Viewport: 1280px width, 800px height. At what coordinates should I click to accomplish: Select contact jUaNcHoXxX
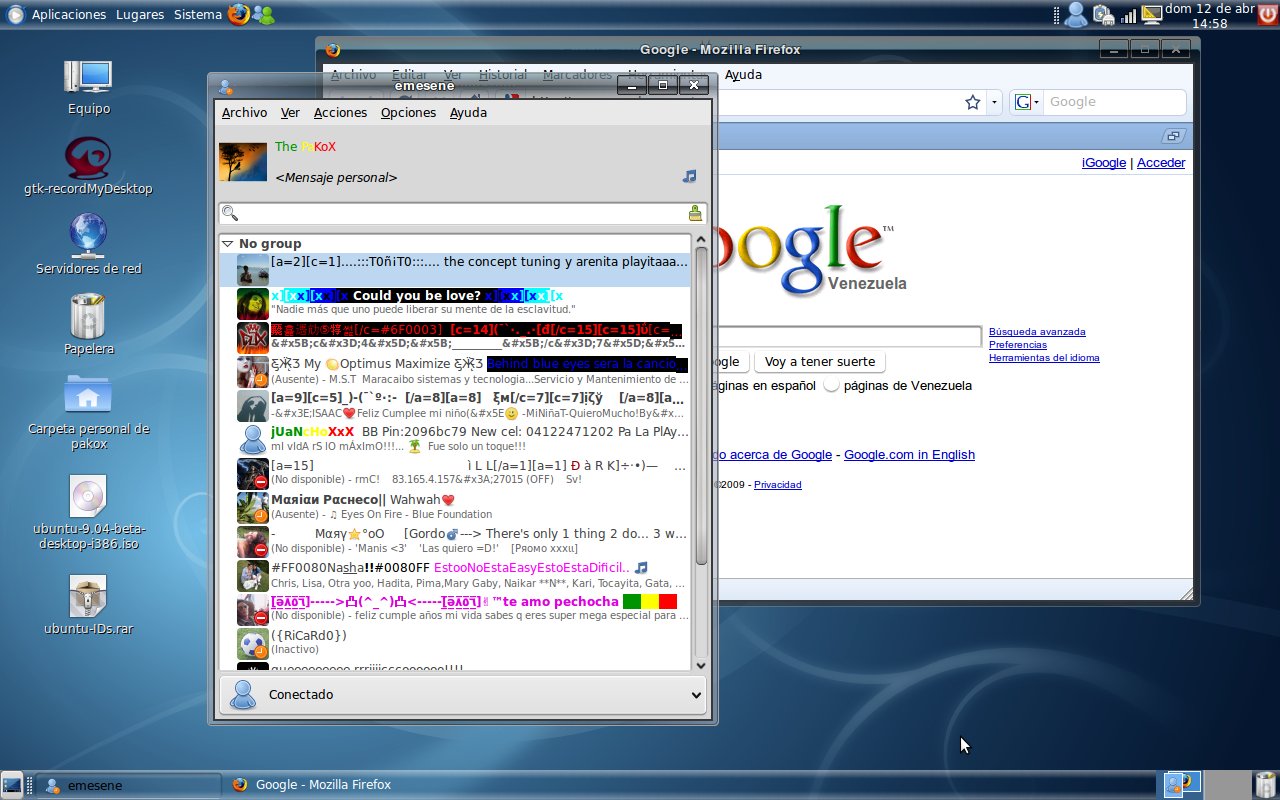click(455, 440)
